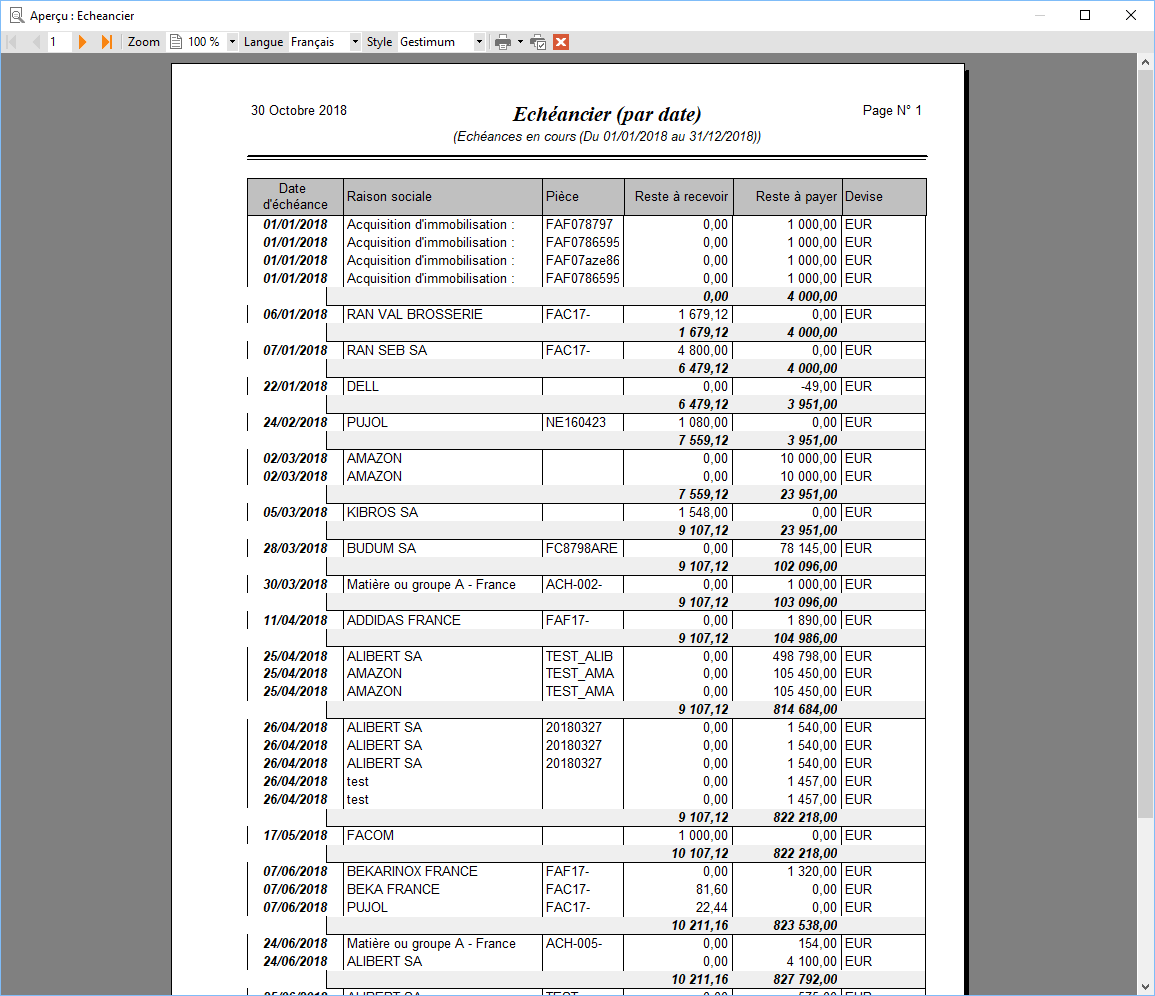Open the Langue Français dropdown

click(355, 42)
